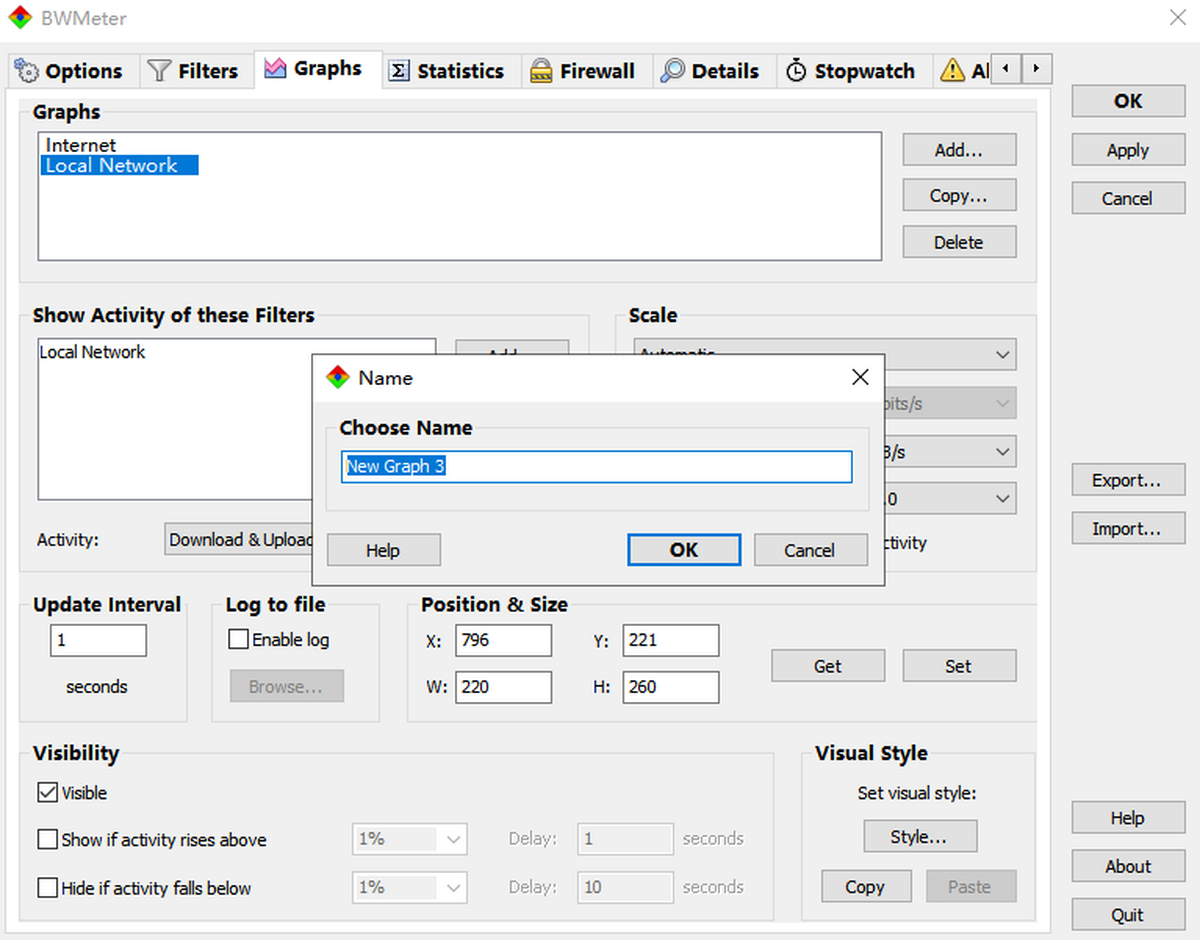
Task: Click the Alerts warning triangle icon
Action: click(x=953, y=71)
